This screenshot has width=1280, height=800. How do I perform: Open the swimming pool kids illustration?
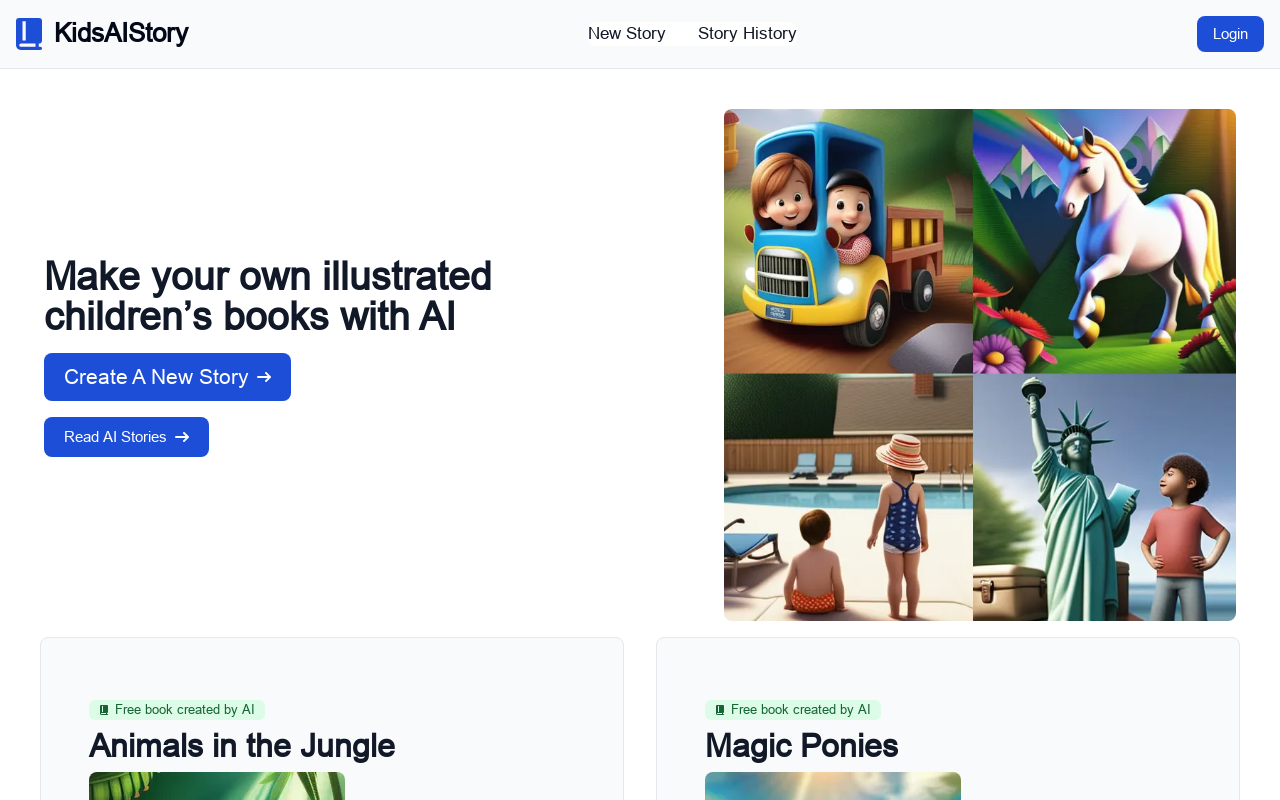point(848,497)
